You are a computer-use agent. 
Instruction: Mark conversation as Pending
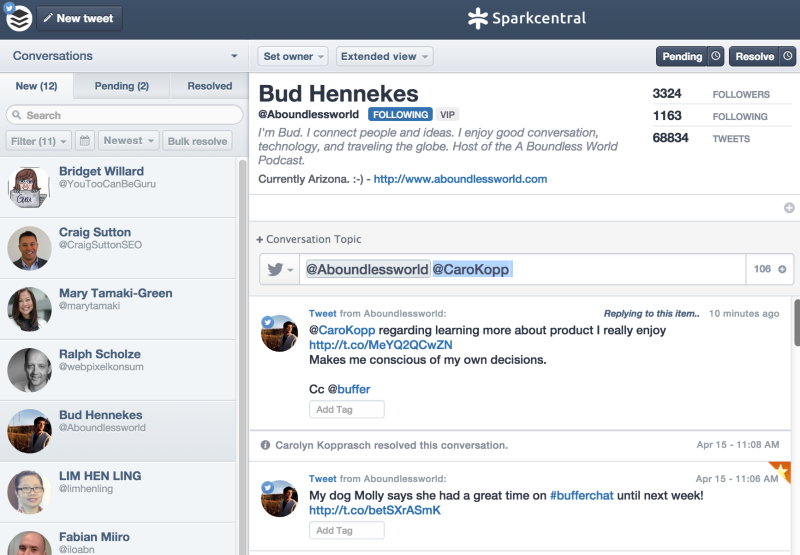click(682, 56)
